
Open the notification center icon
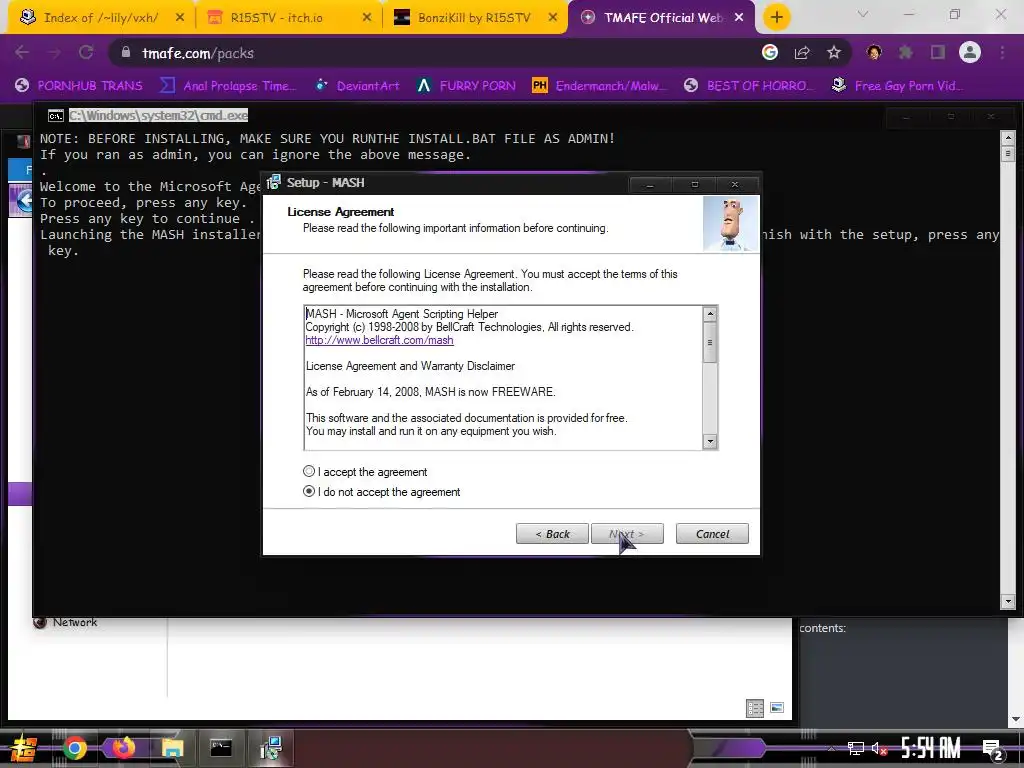(993, 750)
